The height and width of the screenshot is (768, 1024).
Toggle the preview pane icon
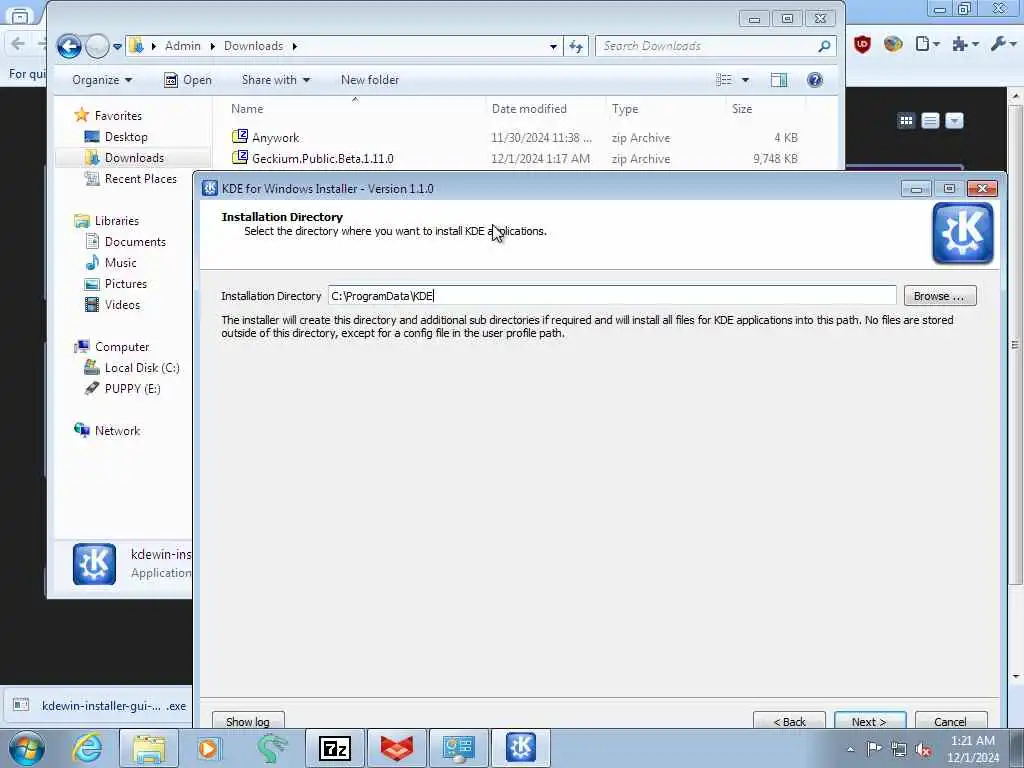pos(778,80)
